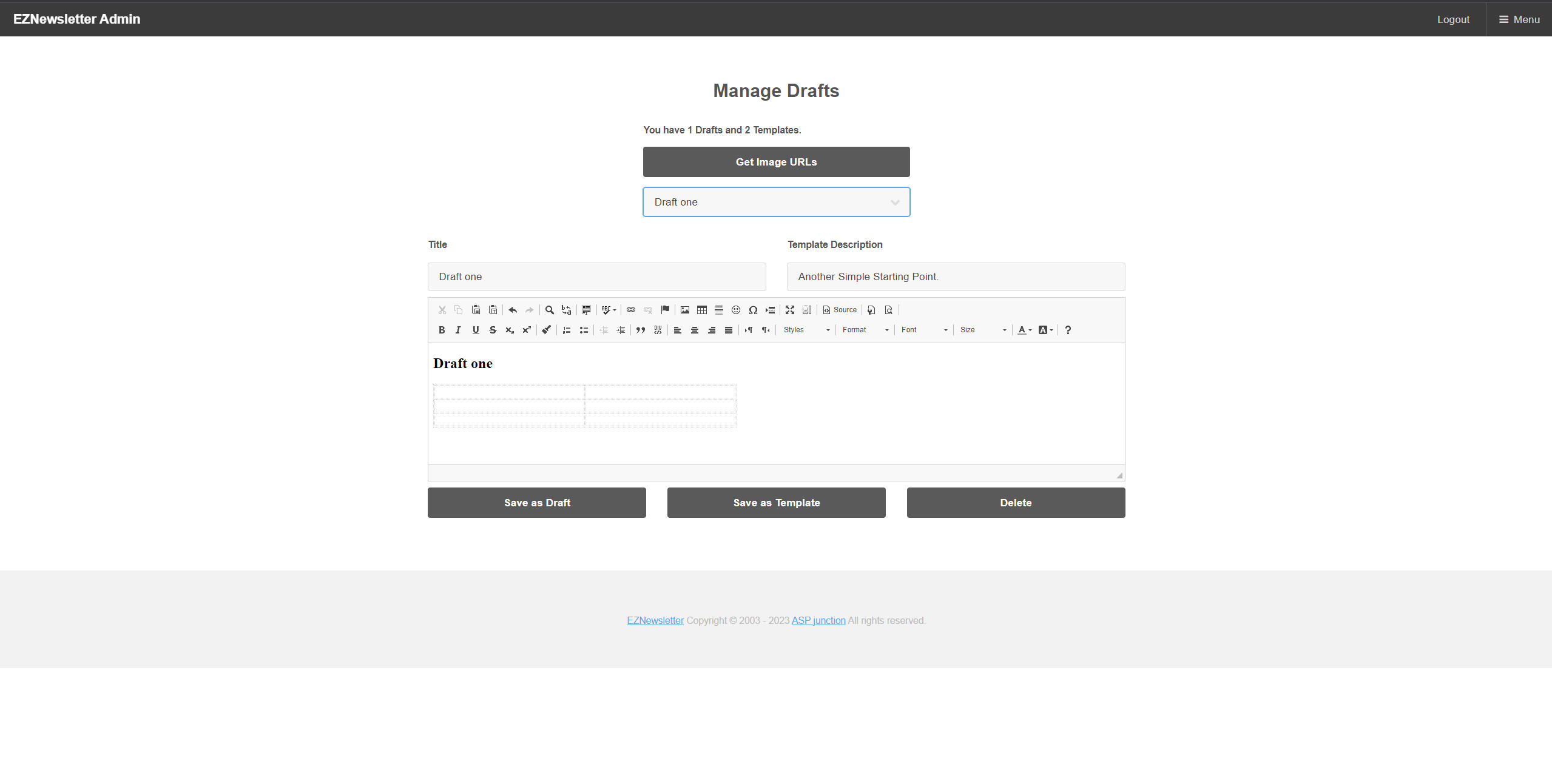Insert special character omega icon

tap(752, 310)
